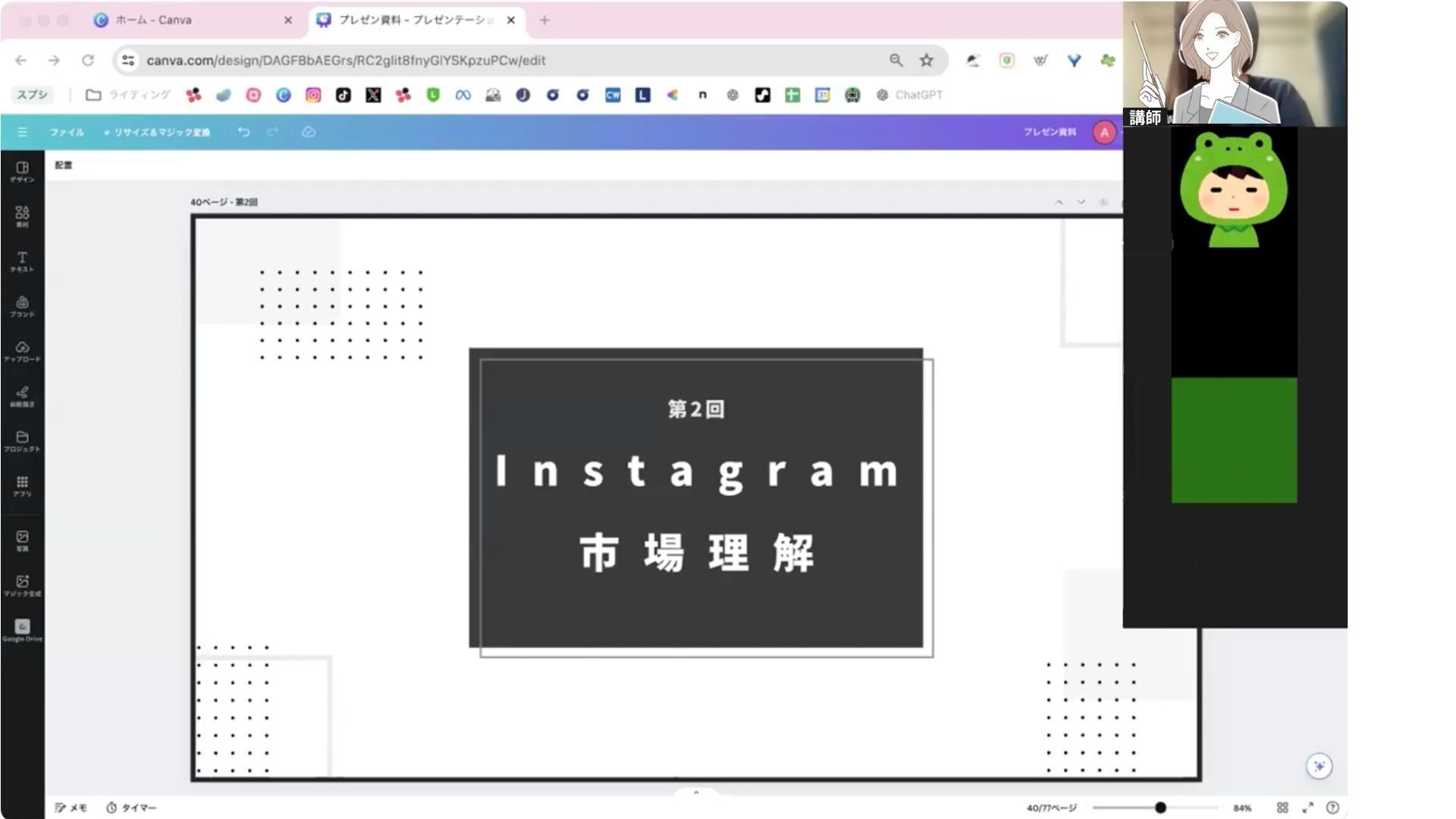
Task: Open the CW bookmark in bookmarks bar
Action: click(x=613, y=95)
